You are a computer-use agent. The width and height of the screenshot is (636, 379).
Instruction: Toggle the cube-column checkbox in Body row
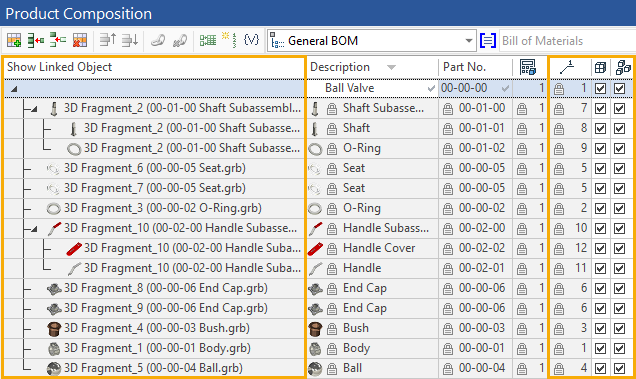pyautogui.click(x=600, y=349)
